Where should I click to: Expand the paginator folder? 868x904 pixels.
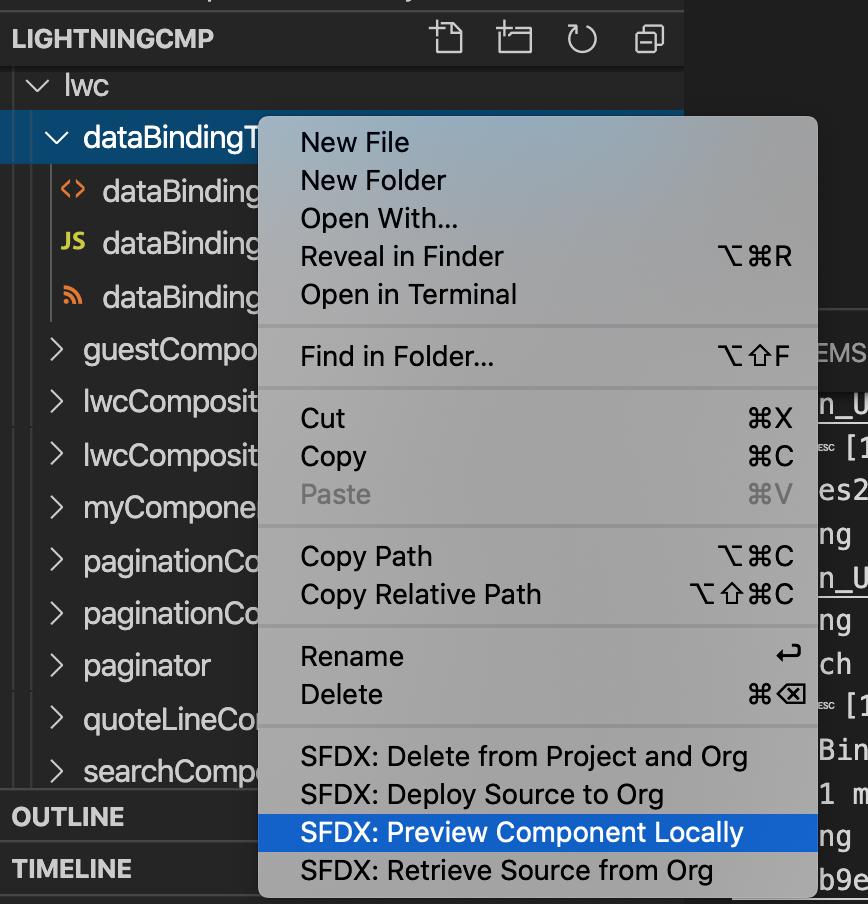(56, 665)
